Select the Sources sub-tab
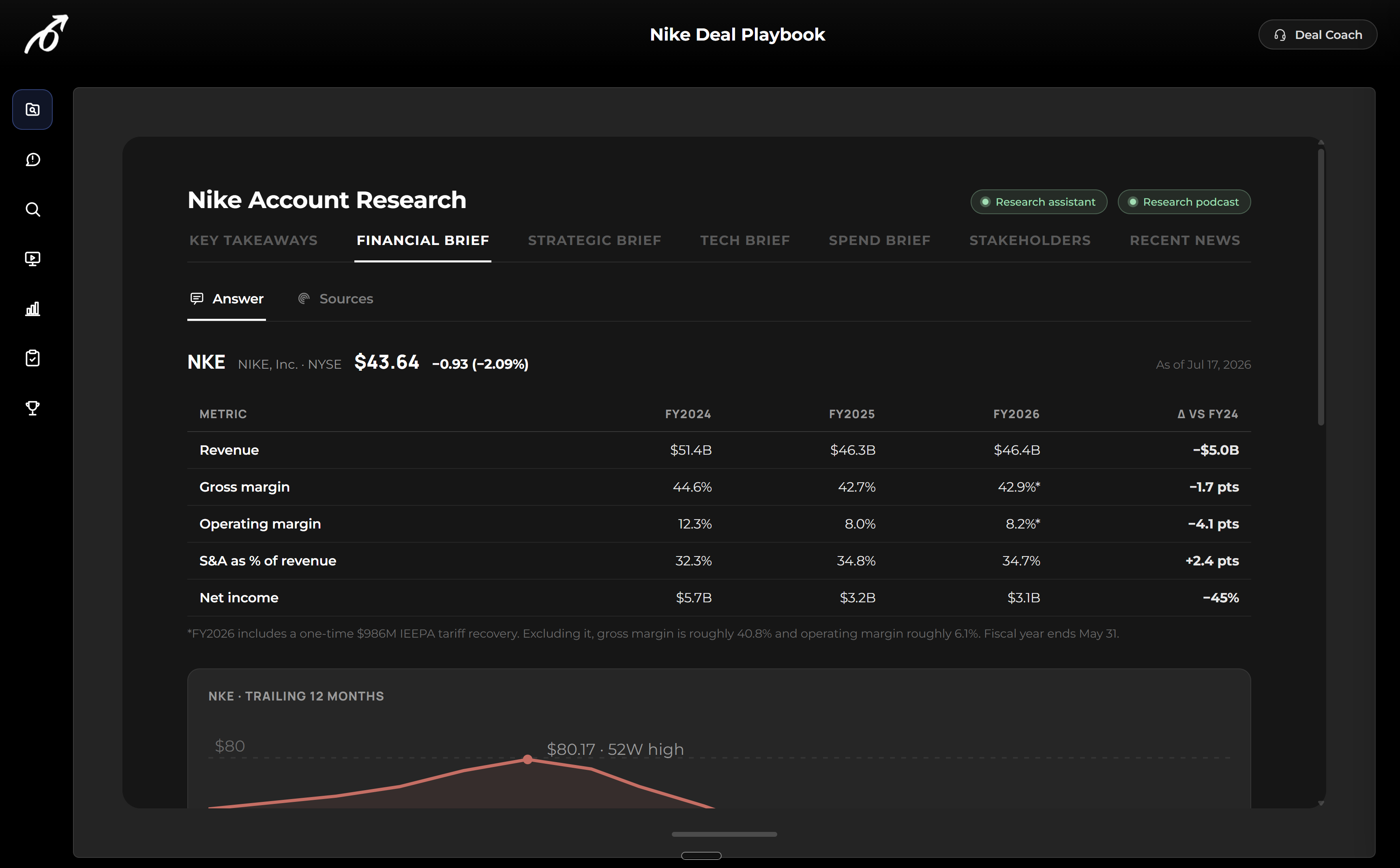The image size is (1400, 868). pos(336,299)
